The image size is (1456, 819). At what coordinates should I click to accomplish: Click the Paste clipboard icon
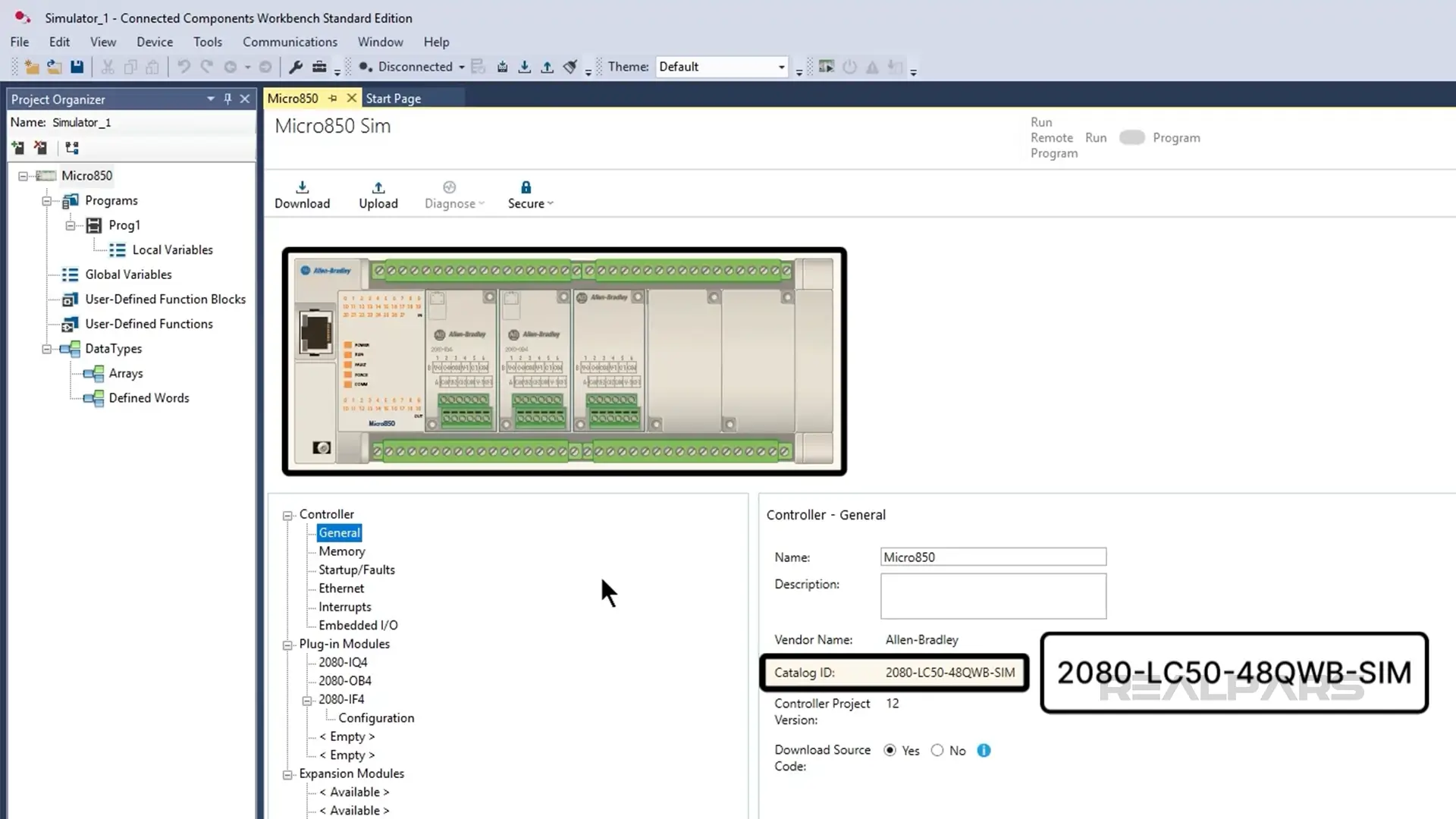point(152,67)
